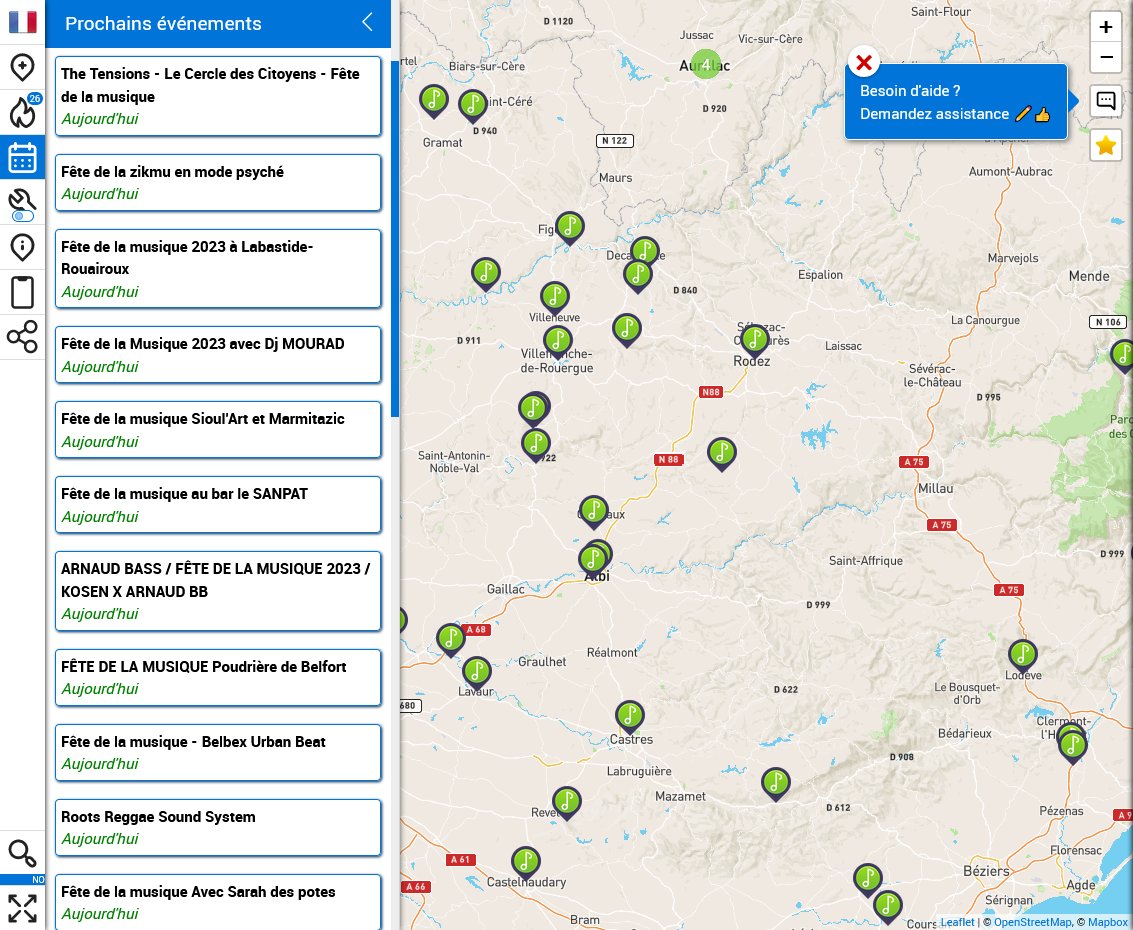The image size is (1133, 930).
Task: Click the share icon in sidebar
Action: point(22,337)
